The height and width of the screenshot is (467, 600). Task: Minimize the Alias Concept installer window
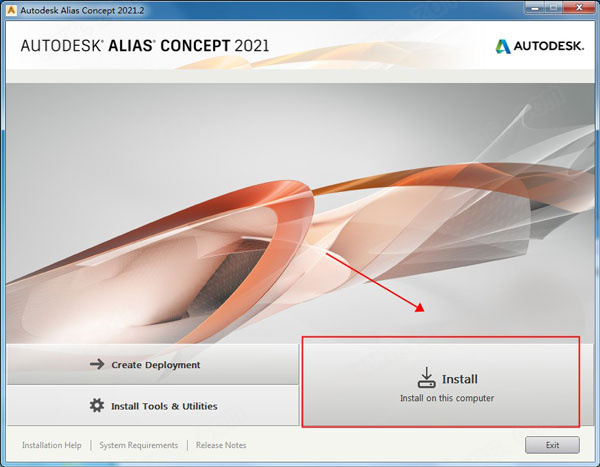point(535,8)
